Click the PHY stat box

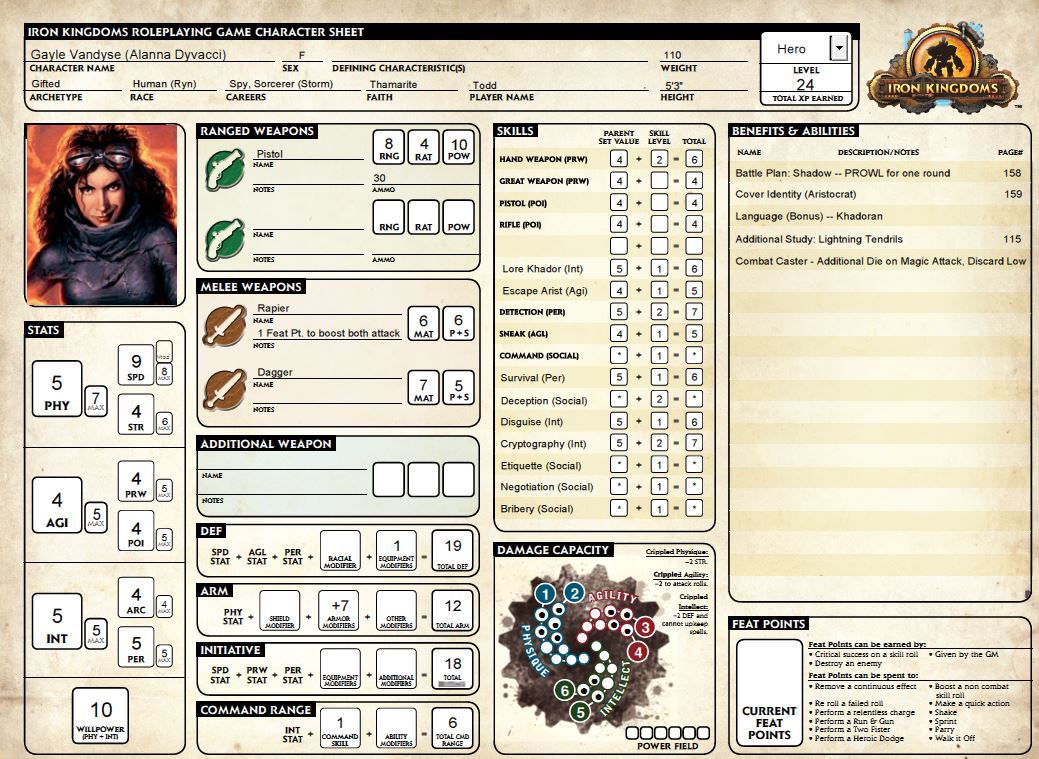pyautogui.click(x=57, y=389)
